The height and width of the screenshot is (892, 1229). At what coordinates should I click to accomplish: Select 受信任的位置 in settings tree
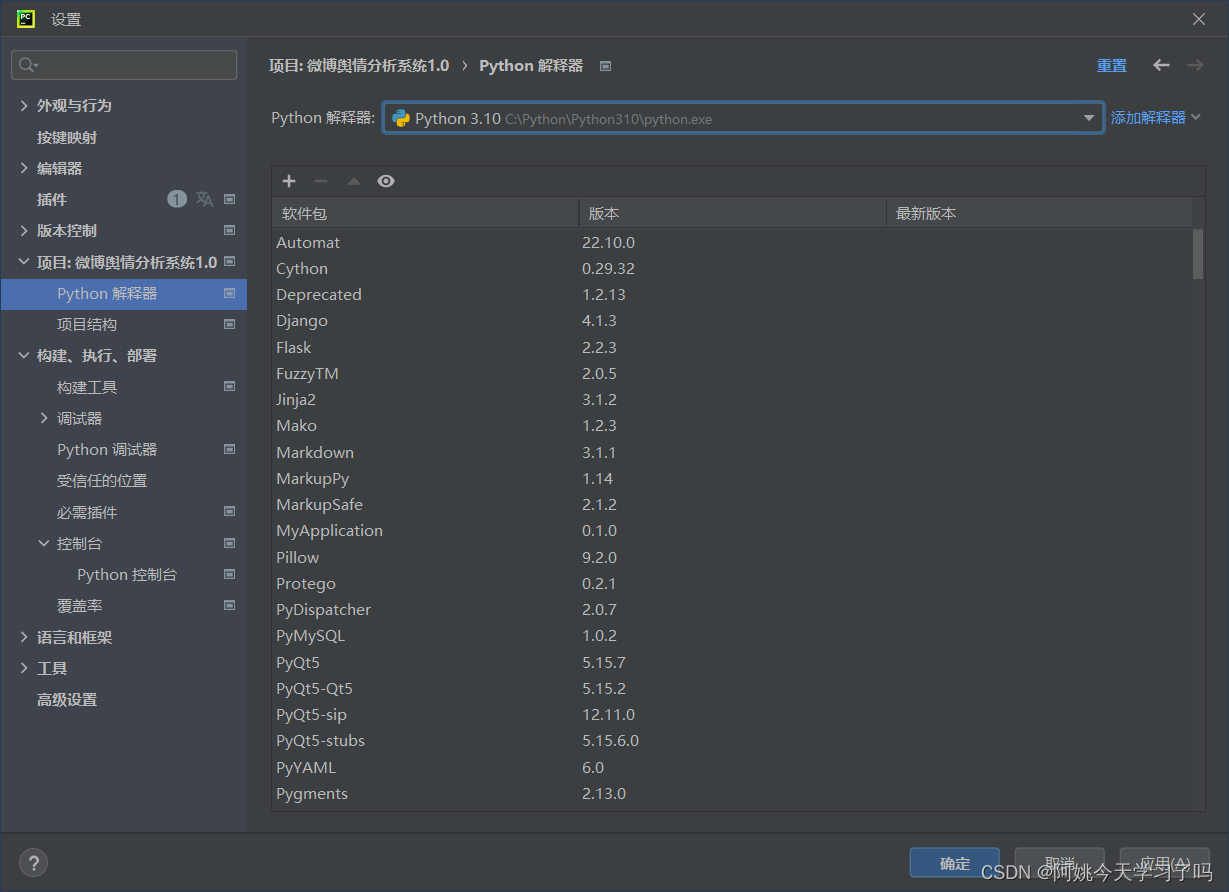coord(102,480)
